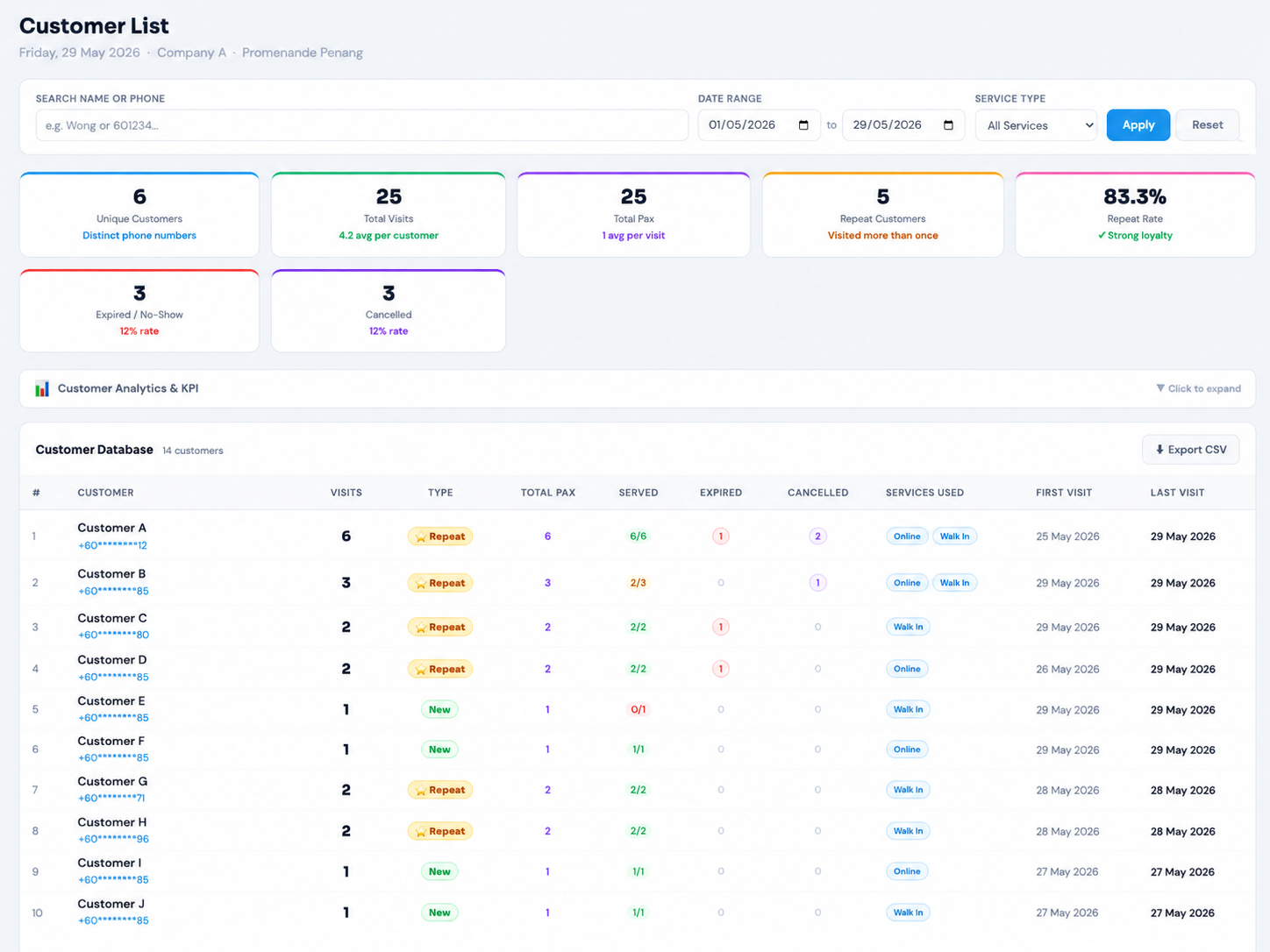The height and width of the screenshot is (952, 1270).
Task: Select Customer E name
Action: click(111, 701)
